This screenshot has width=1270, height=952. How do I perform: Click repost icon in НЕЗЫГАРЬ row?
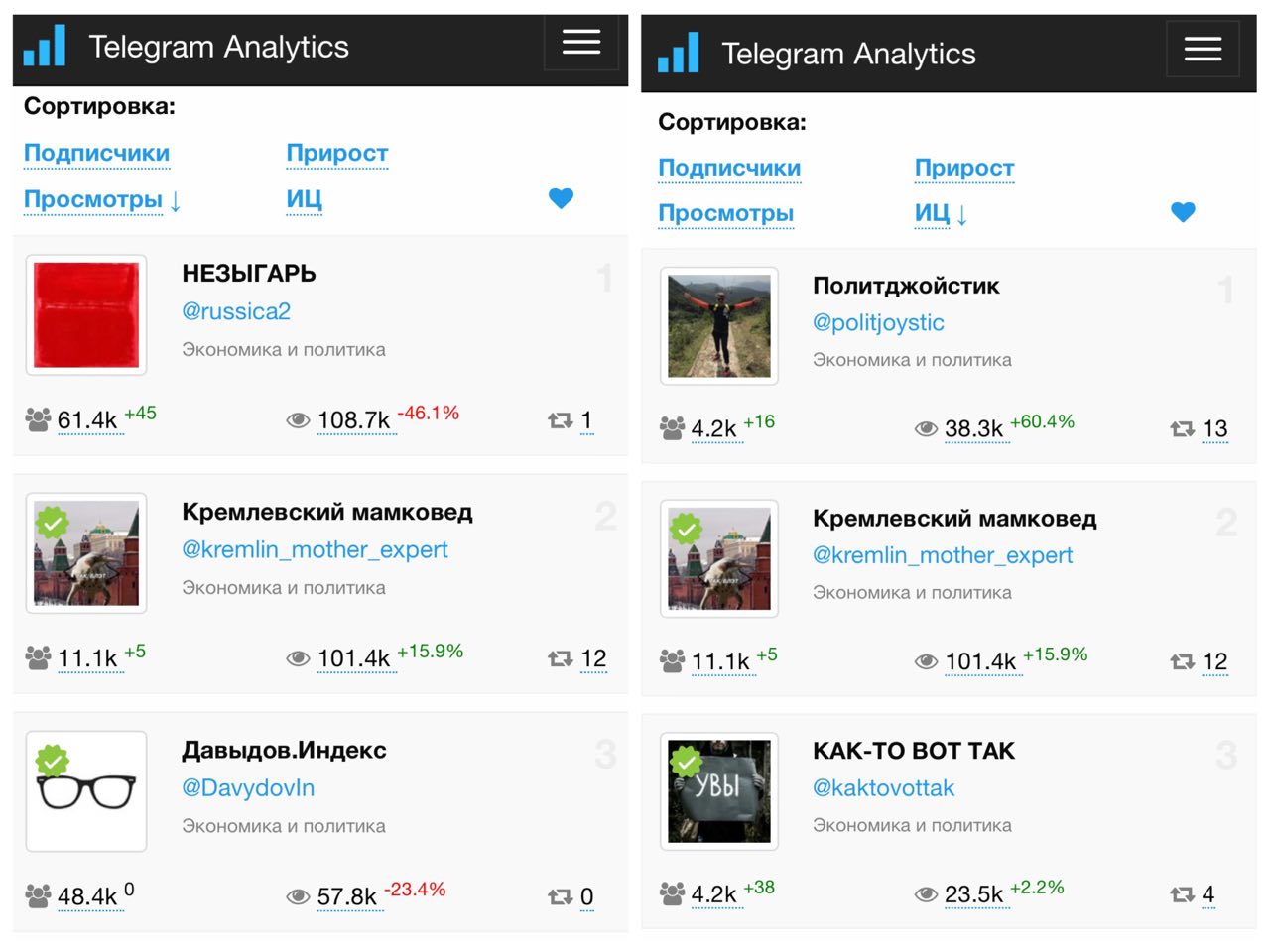point(561,420)
